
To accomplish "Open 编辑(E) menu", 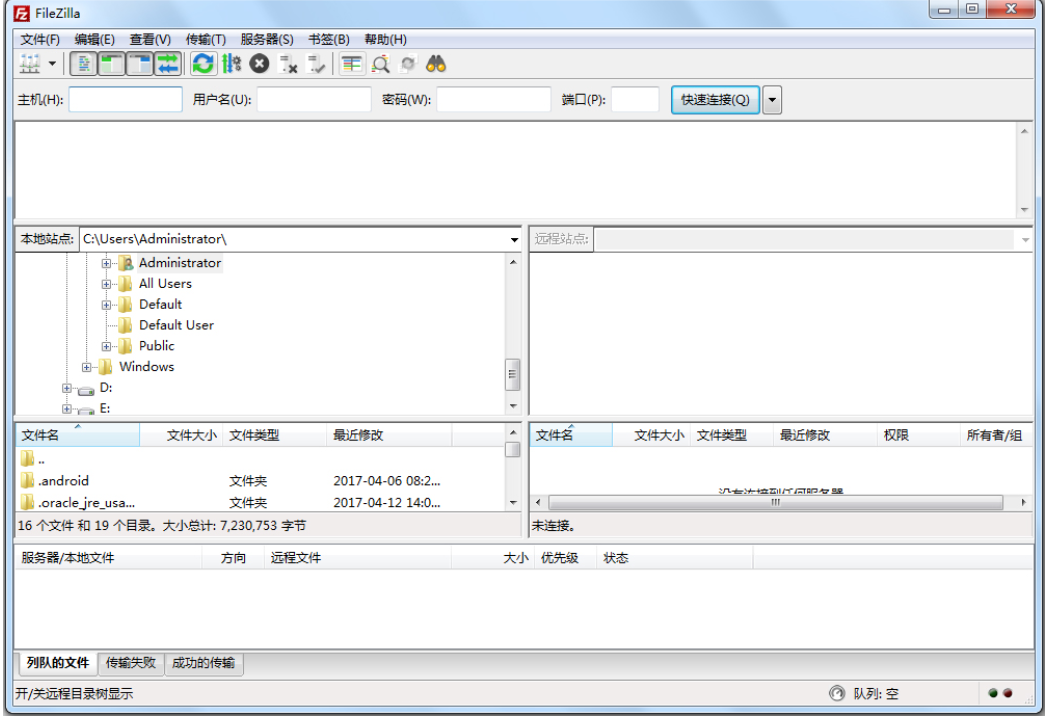I will point(95,39).
